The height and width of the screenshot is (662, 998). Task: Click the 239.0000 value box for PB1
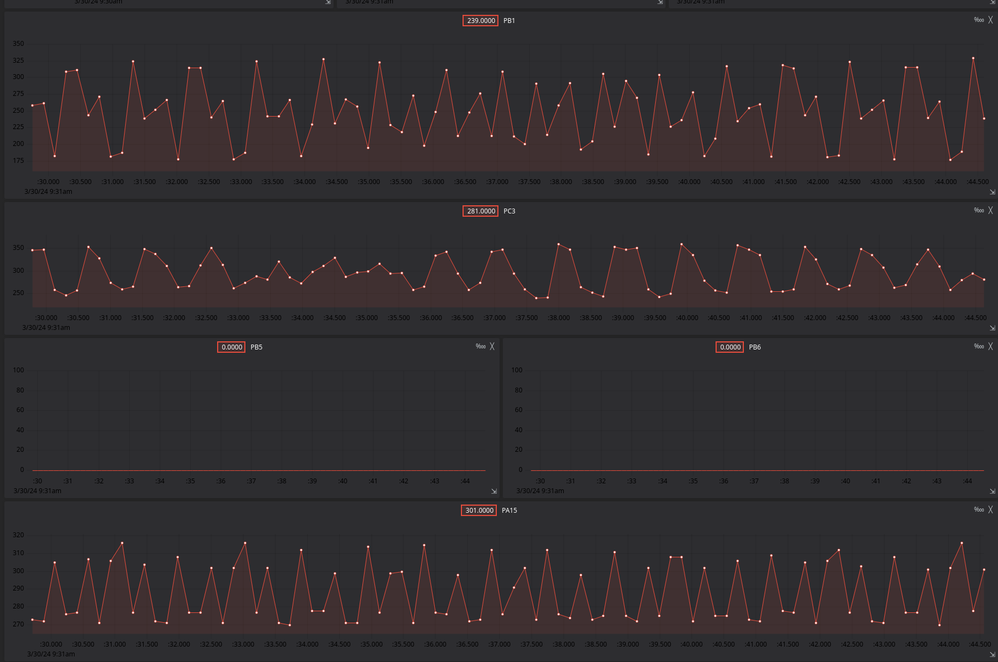tap(481, 20)
